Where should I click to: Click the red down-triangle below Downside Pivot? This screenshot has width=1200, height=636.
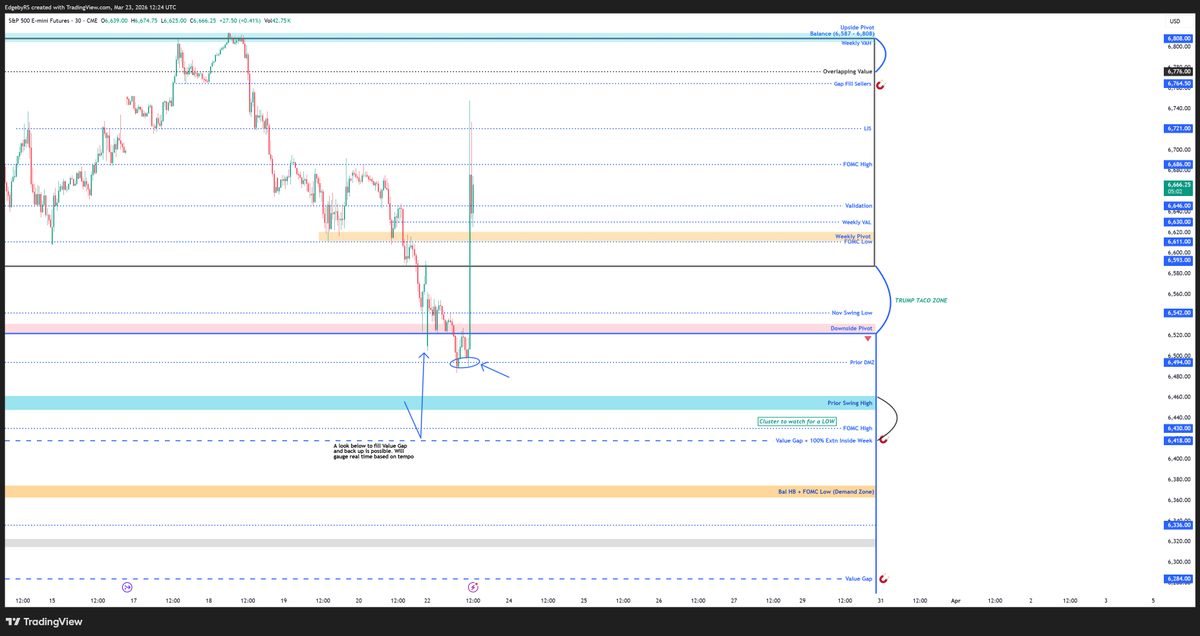[868, 340]
